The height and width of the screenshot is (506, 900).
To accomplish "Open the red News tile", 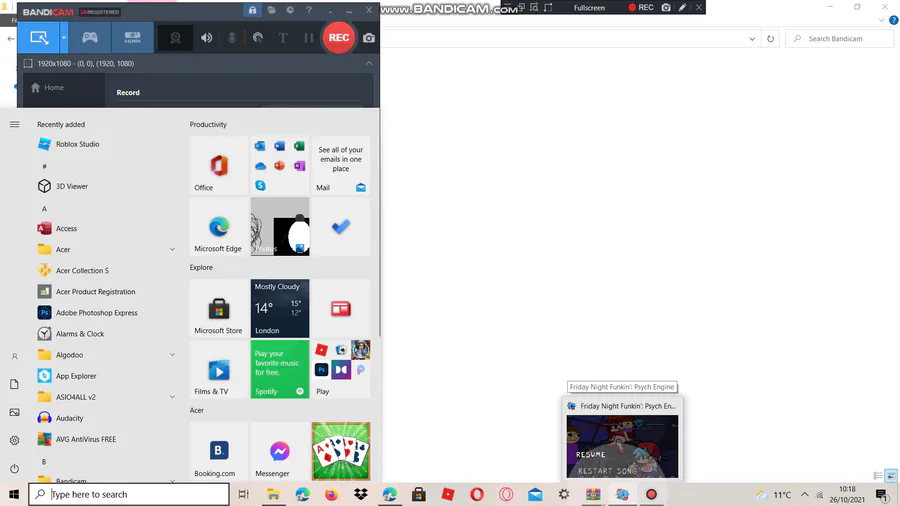I will coord(340,309).
